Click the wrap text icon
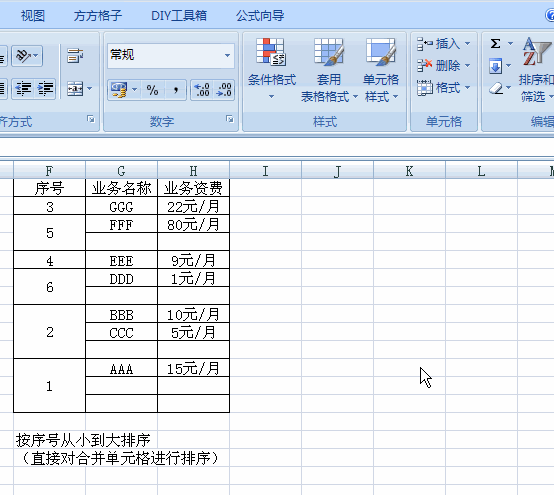This screenshot has width=554, height=495. point(75,55)
